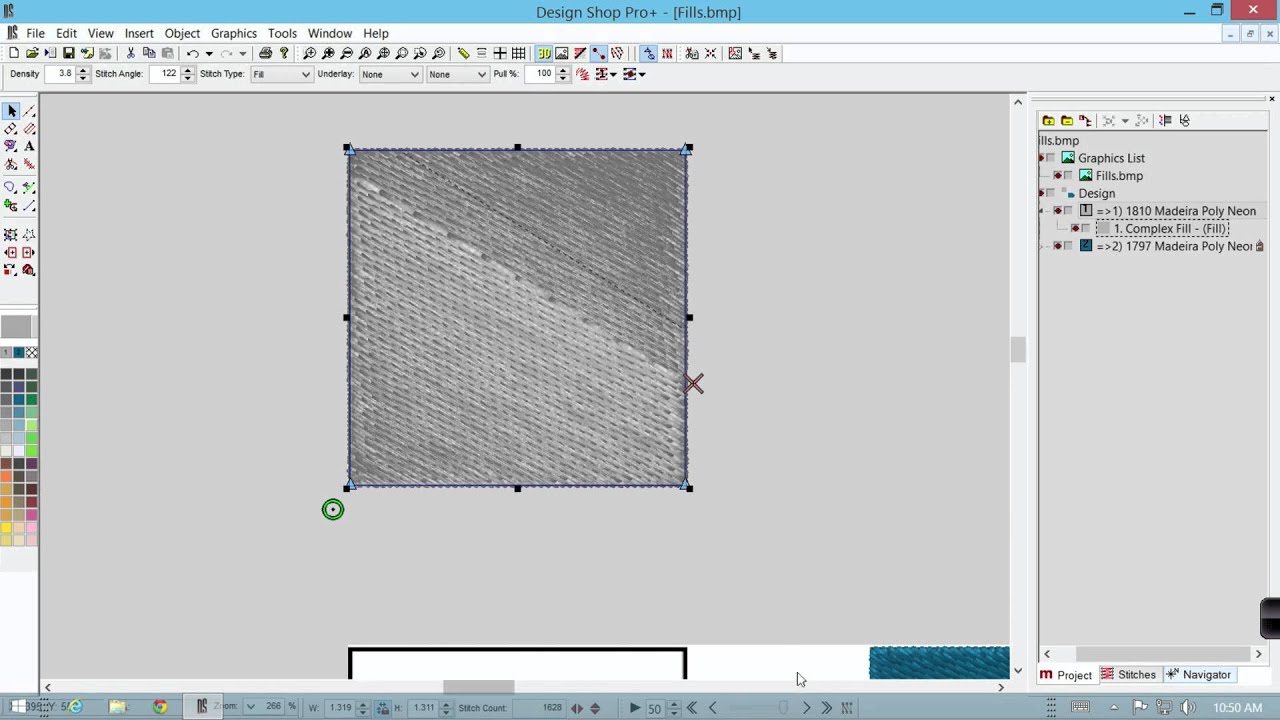
Task: Open File Explorer from the taskbar
Action: pos(118,707)
